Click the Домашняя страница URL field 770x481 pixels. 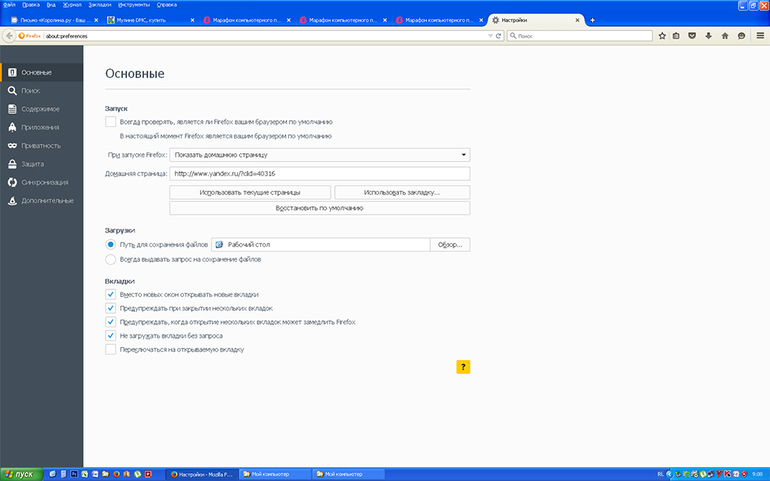pyautogui.click(x=320, y=173)
